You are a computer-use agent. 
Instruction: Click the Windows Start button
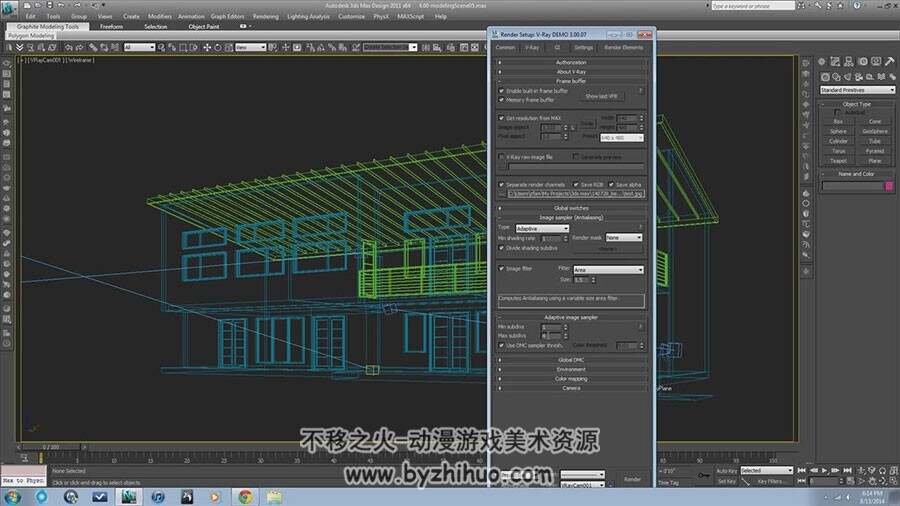13,497
